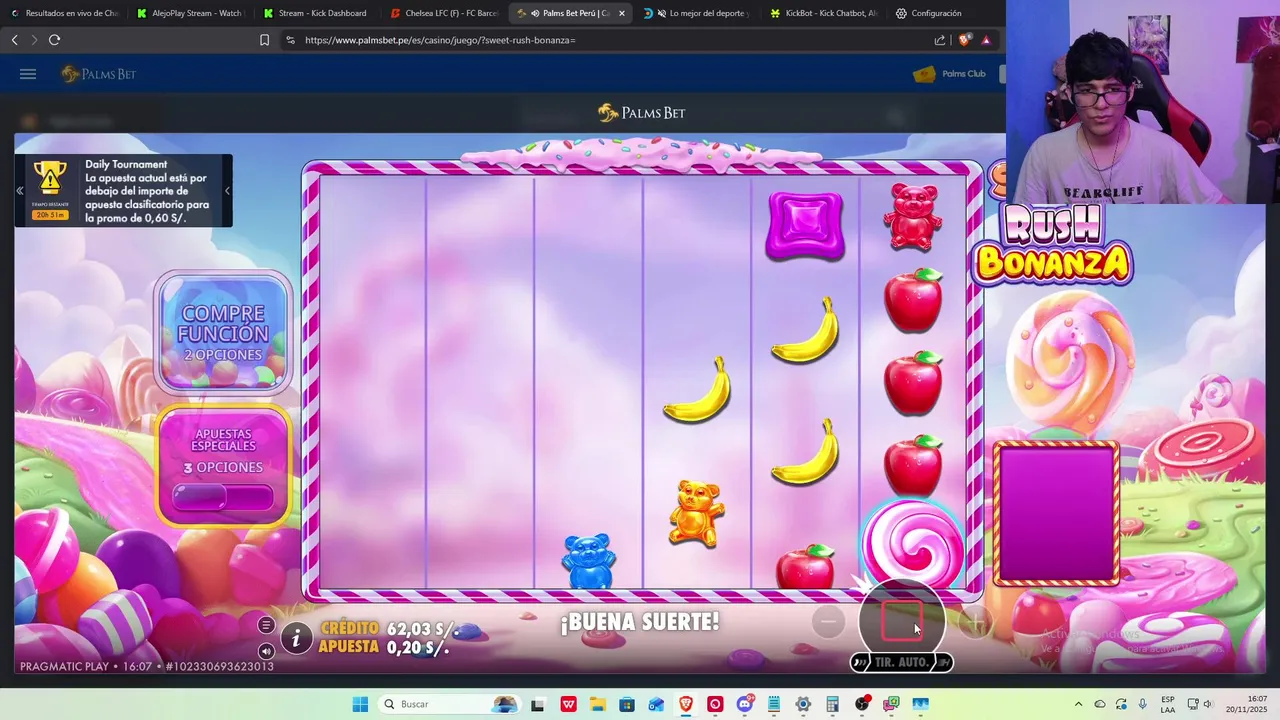This screenshot has height=720, width=1280.
Task: Increase the bet with plus button
Action: tap(976, 622)
